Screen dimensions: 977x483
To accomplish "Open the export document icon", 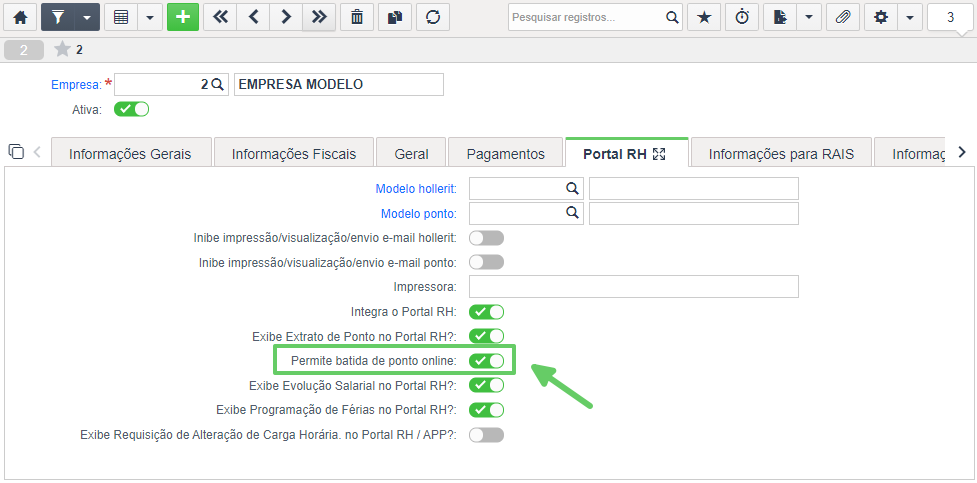I will [x=780, y=17].
